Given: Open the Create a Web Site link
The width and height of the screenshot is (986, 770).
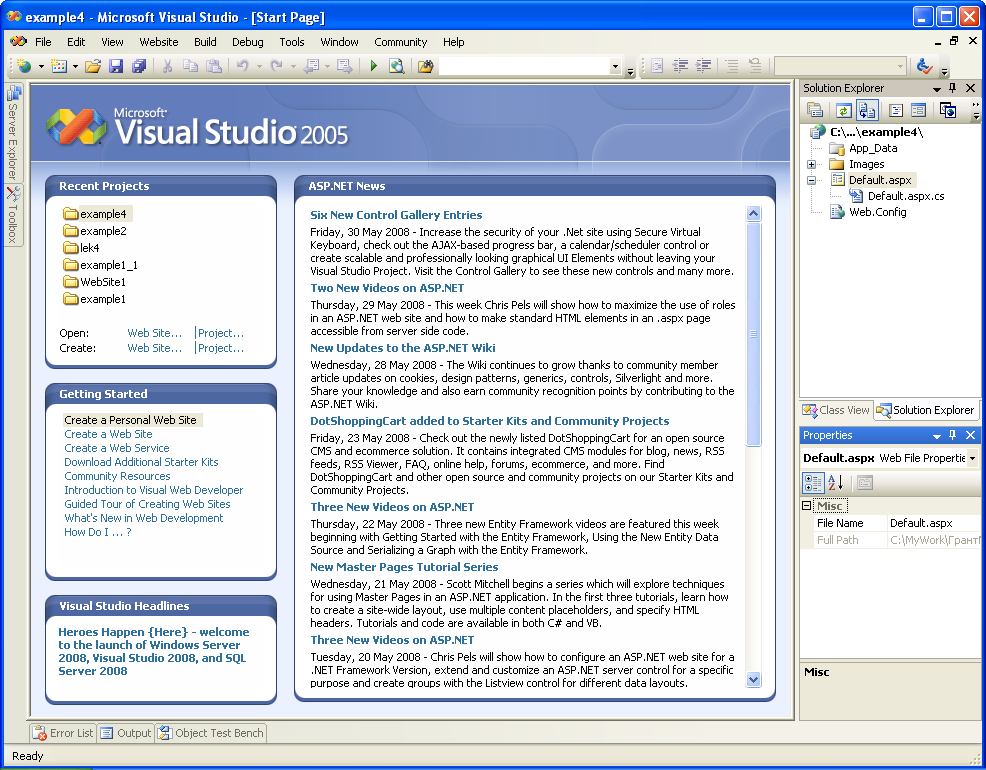Looking at the screenshot, I should pos(107,434).
